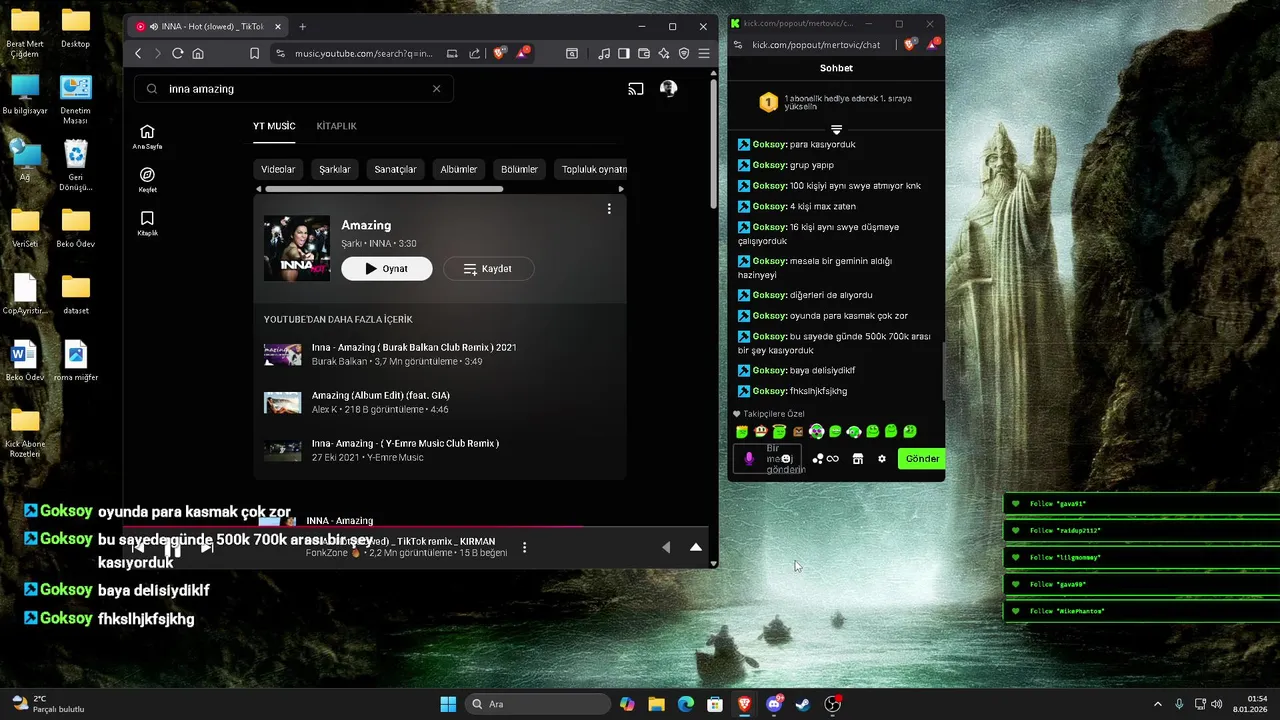Clear the inna amazing search text
Image resolution: width=1280 pixels, height=720 pixels.
coord(436,89)
